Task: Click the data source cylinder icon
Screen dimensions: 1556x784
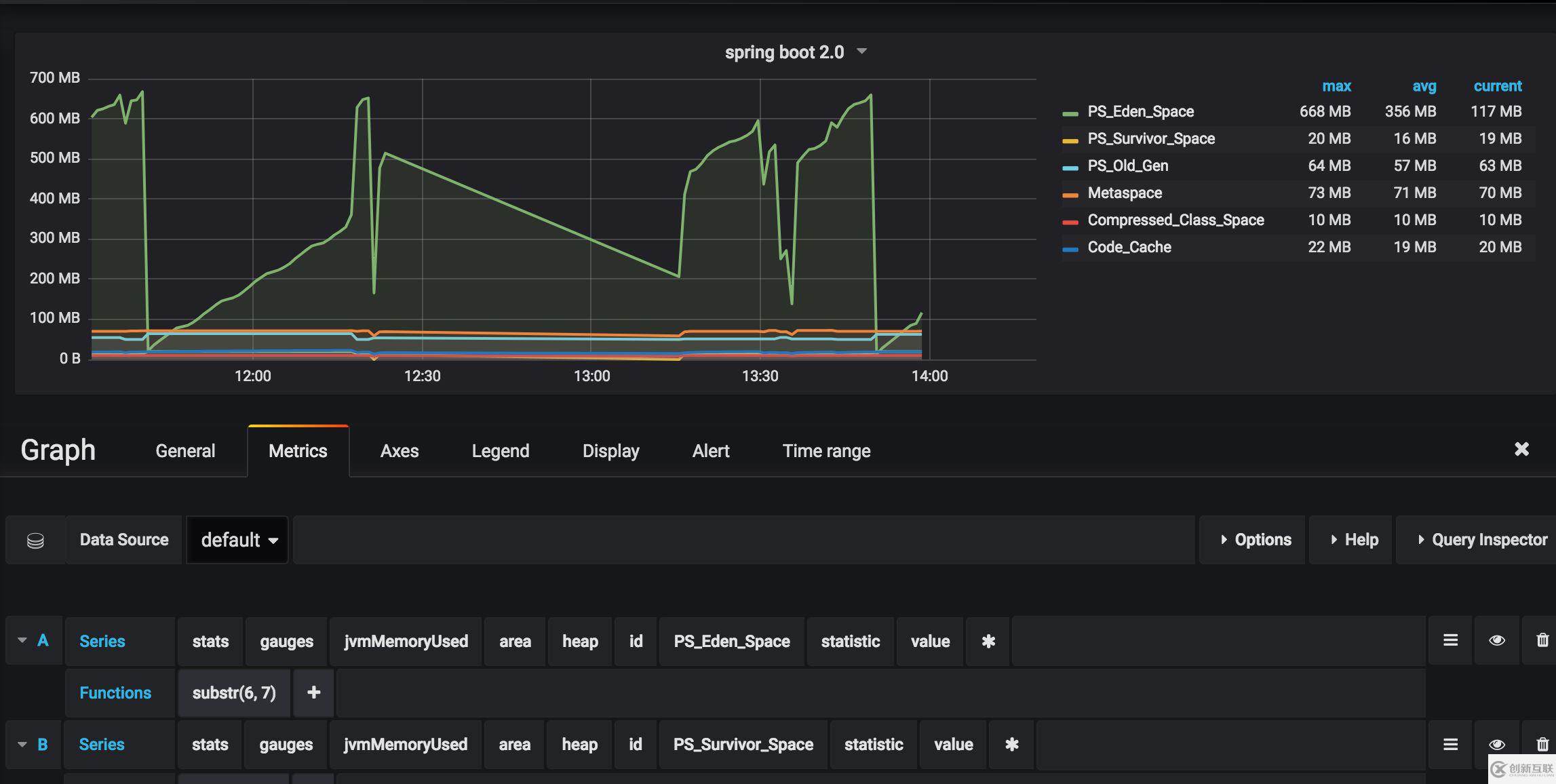Action: pos(34,539)
